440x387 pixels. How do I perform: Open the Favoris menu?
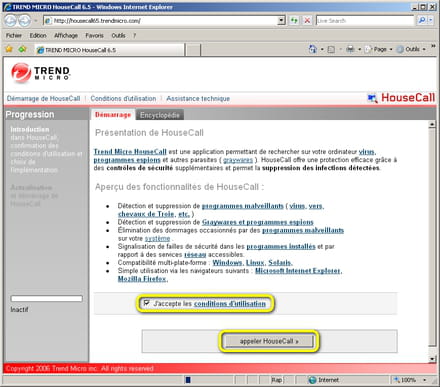(x=94, y=35)
